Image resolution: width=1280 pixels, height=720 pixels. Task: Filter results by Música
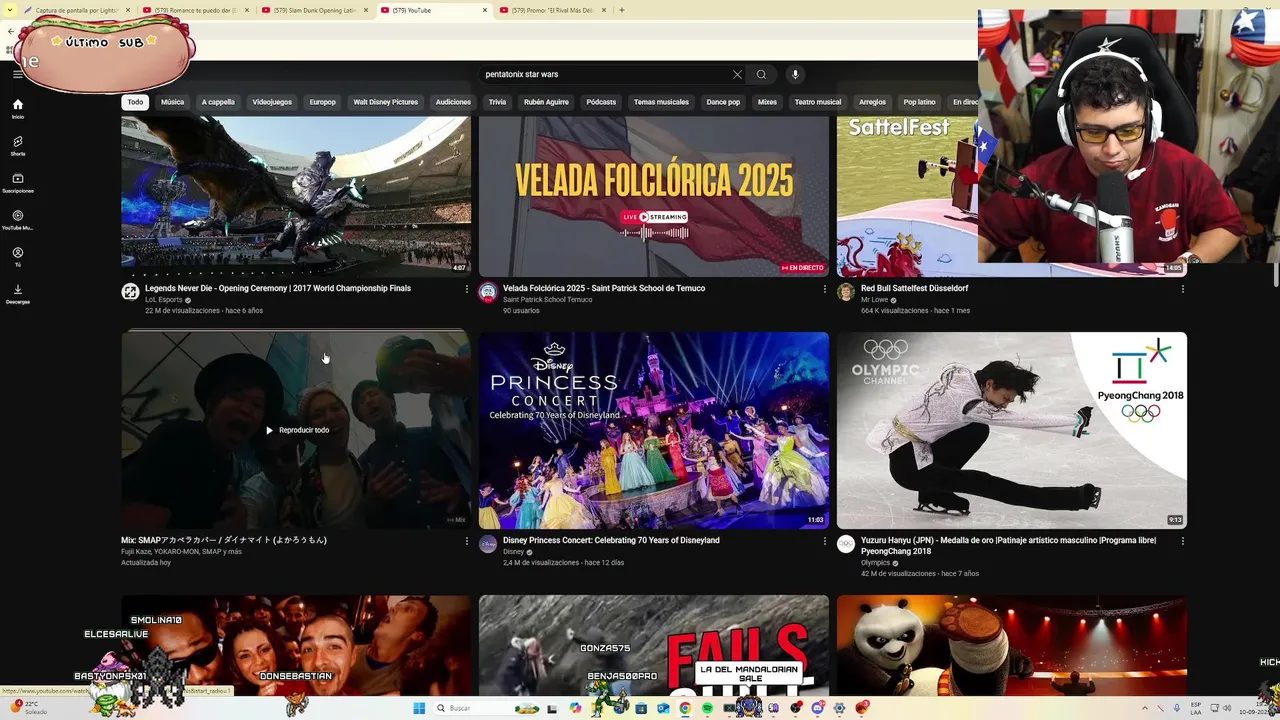(x=173, y=102)
